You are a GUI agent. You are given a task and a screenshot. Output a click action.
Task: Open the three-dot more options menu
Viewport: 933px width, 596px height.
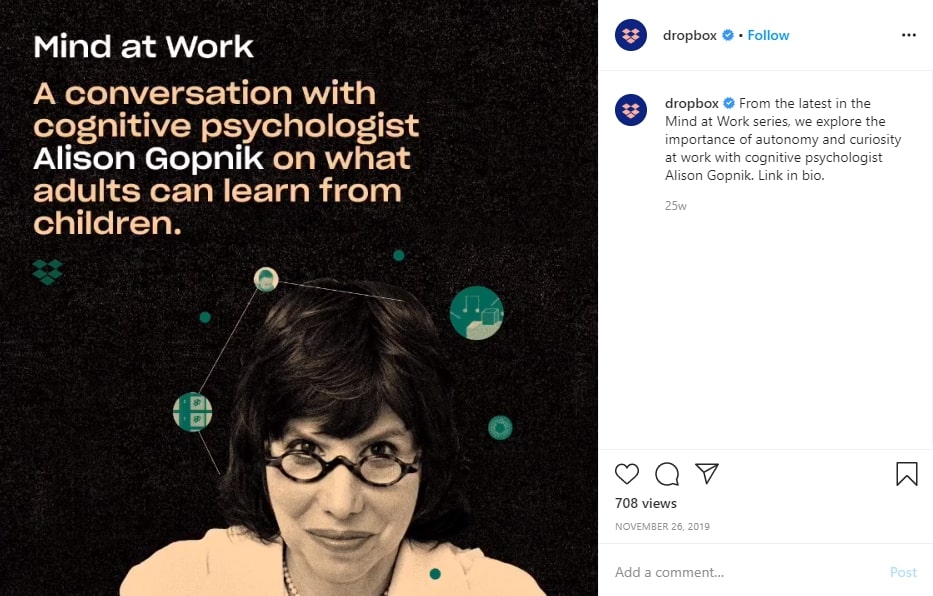click(909, 35)
